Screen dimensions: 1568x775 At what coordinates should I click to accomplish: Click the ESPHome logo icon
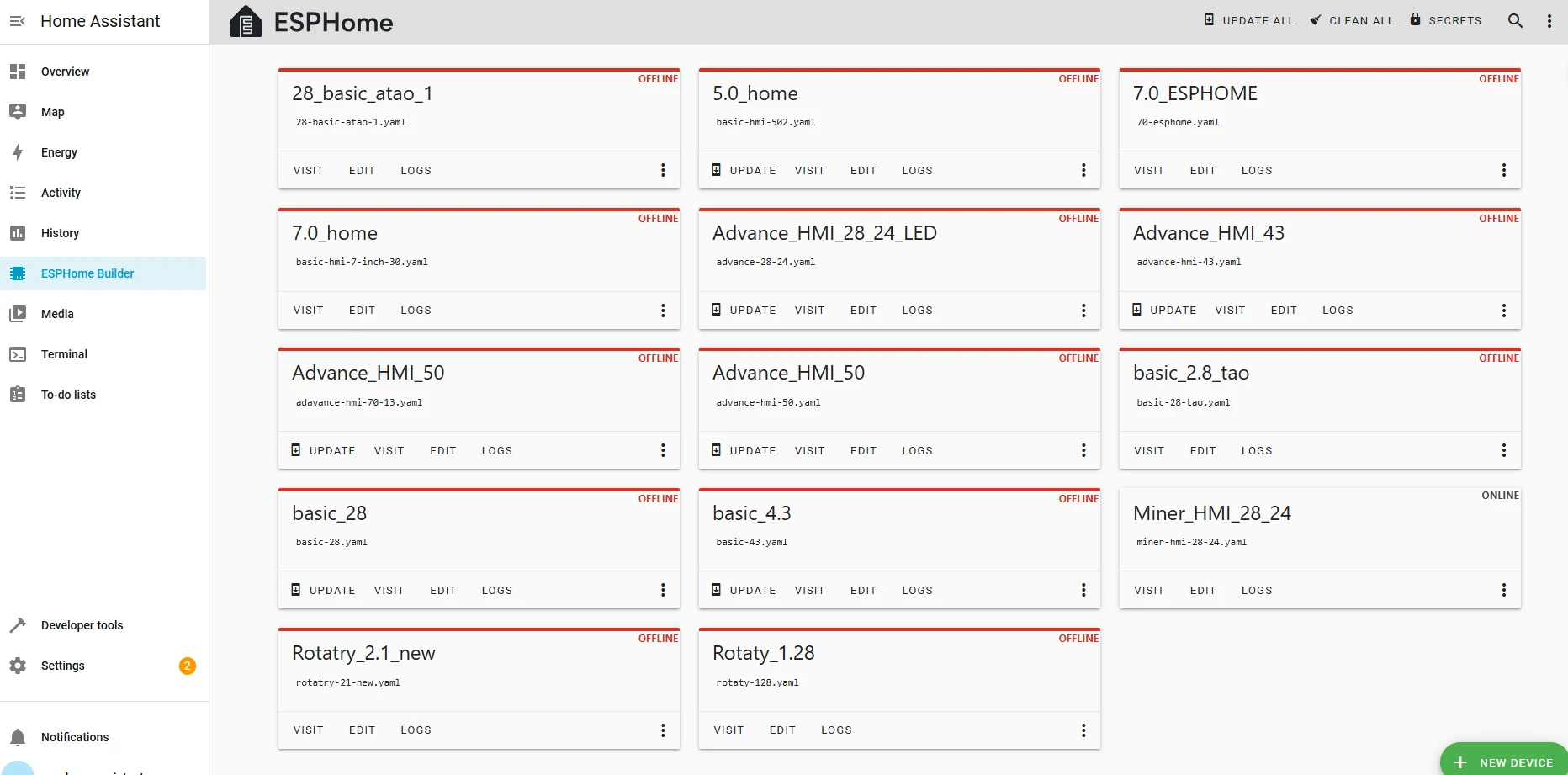click(x=246, y=22)
